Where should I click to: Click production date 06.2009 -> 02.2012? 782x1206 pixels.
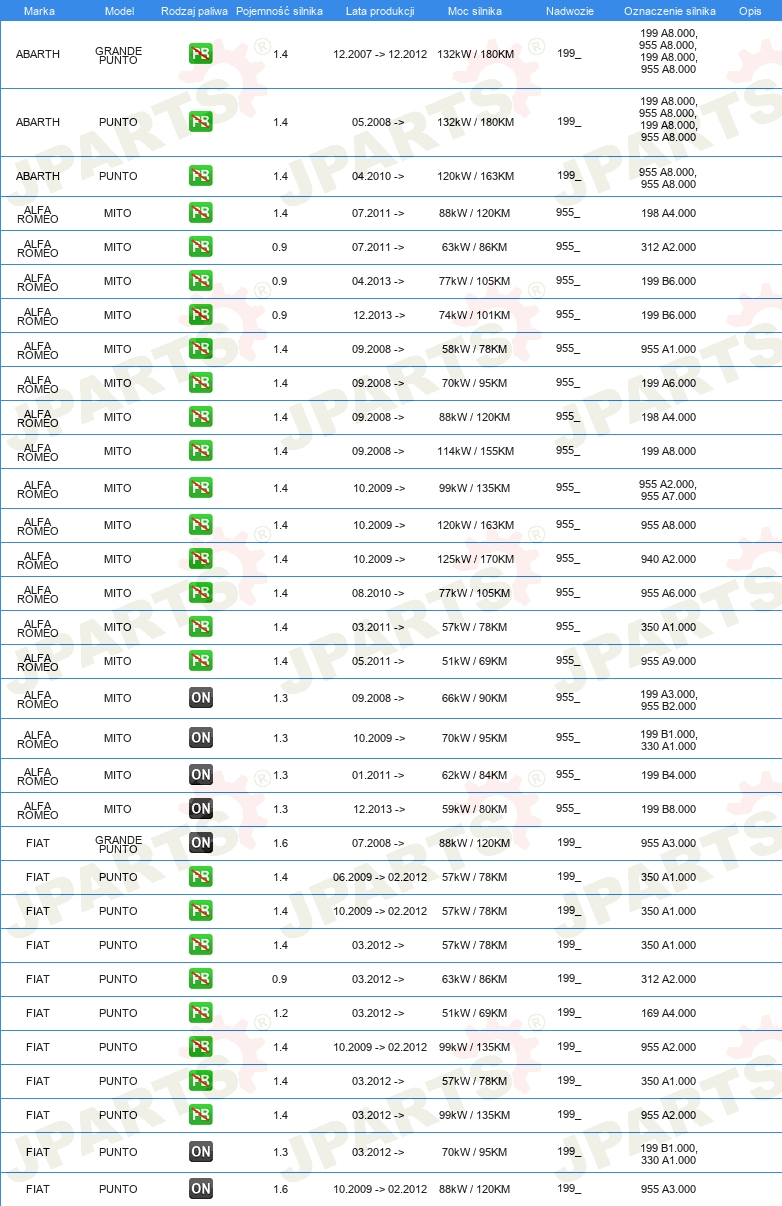pos(380,877)
